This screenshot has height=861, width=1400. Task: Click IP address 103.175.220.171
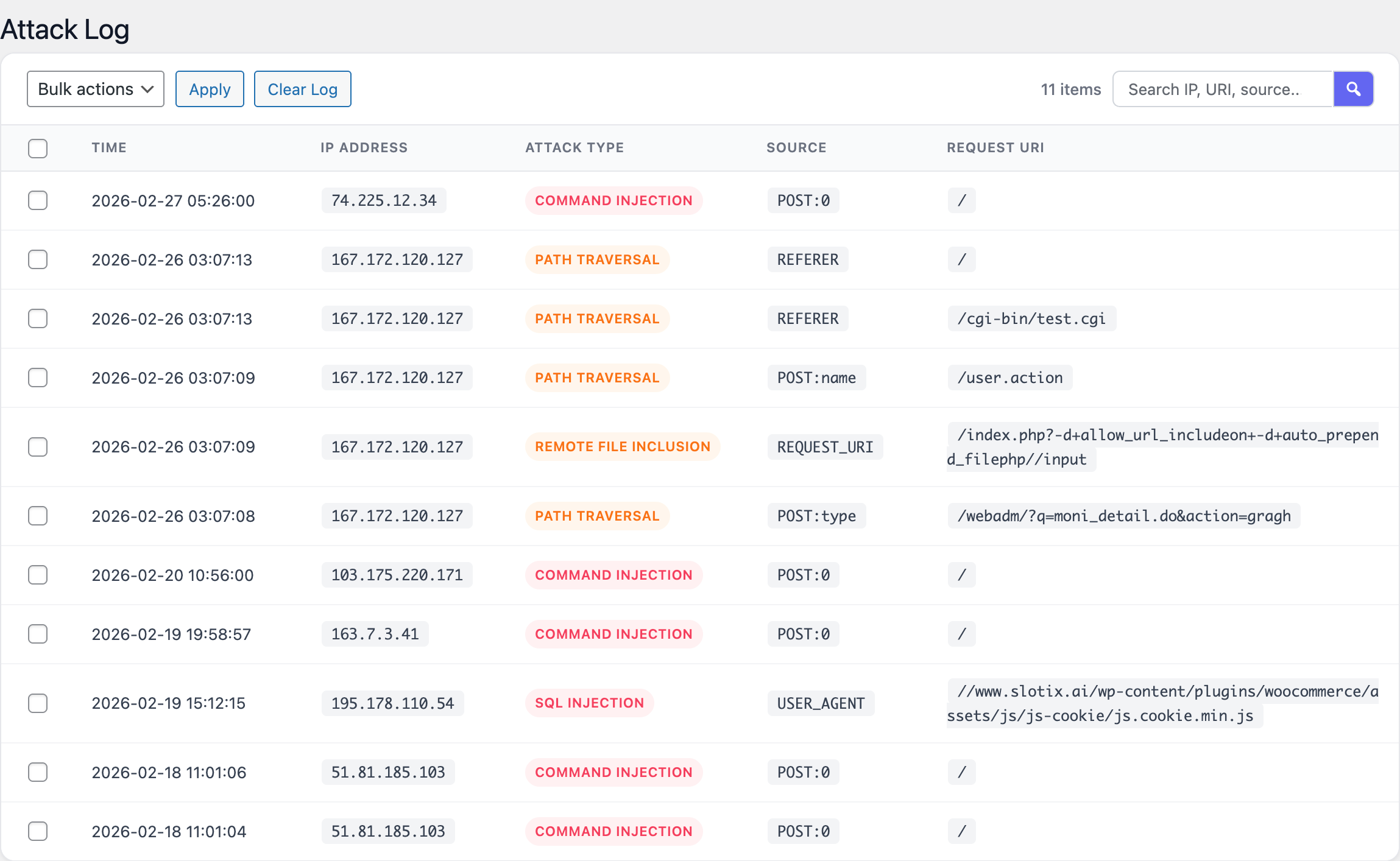coord(397,575)
